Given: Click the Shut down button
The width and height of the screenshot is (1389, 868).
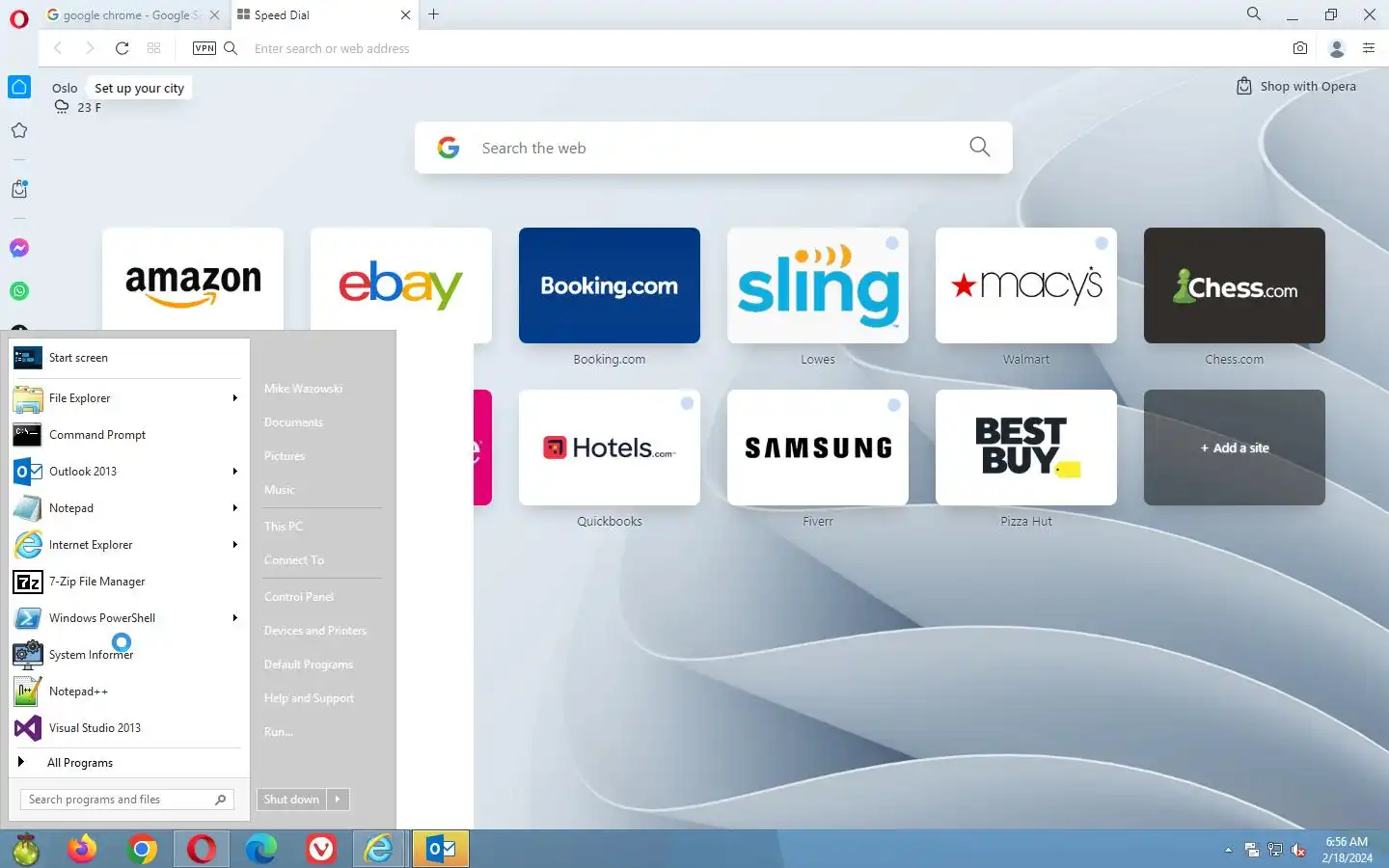Looking at the screenshot, I should point(292,800).
